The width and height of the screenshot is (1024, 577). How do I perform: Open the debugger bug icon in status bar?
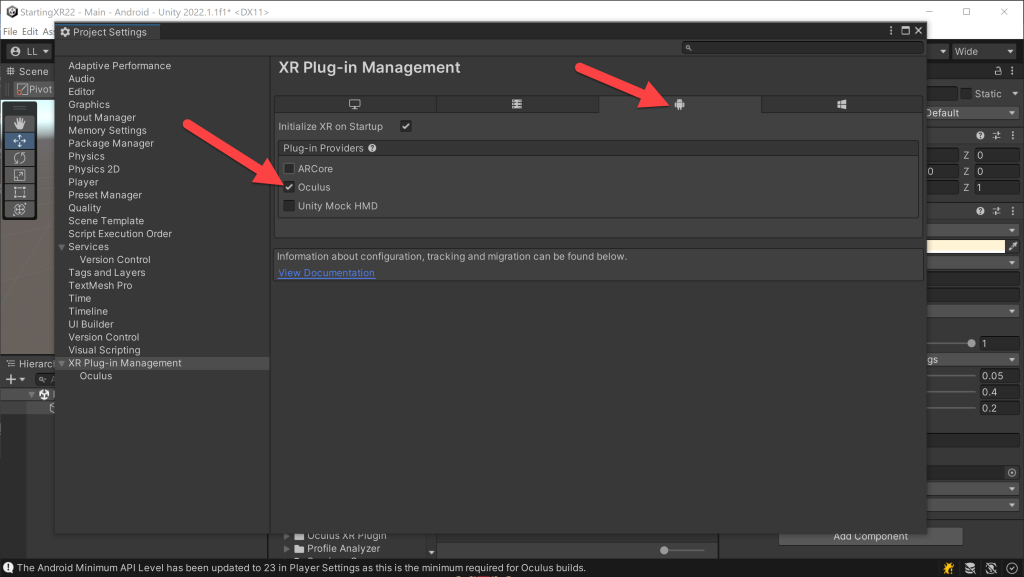tap(948, 568)
